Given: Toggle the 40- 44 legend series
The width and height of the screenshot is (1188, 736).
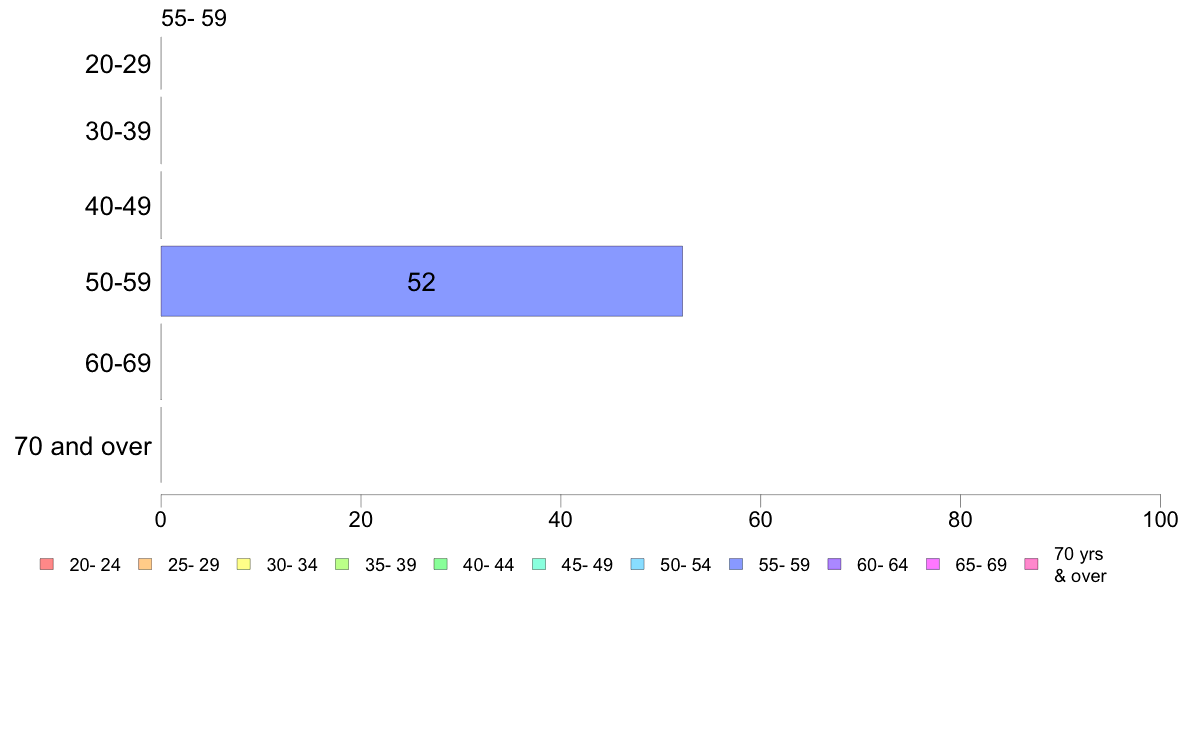Looking at the screenshot, I should point(474,565).
